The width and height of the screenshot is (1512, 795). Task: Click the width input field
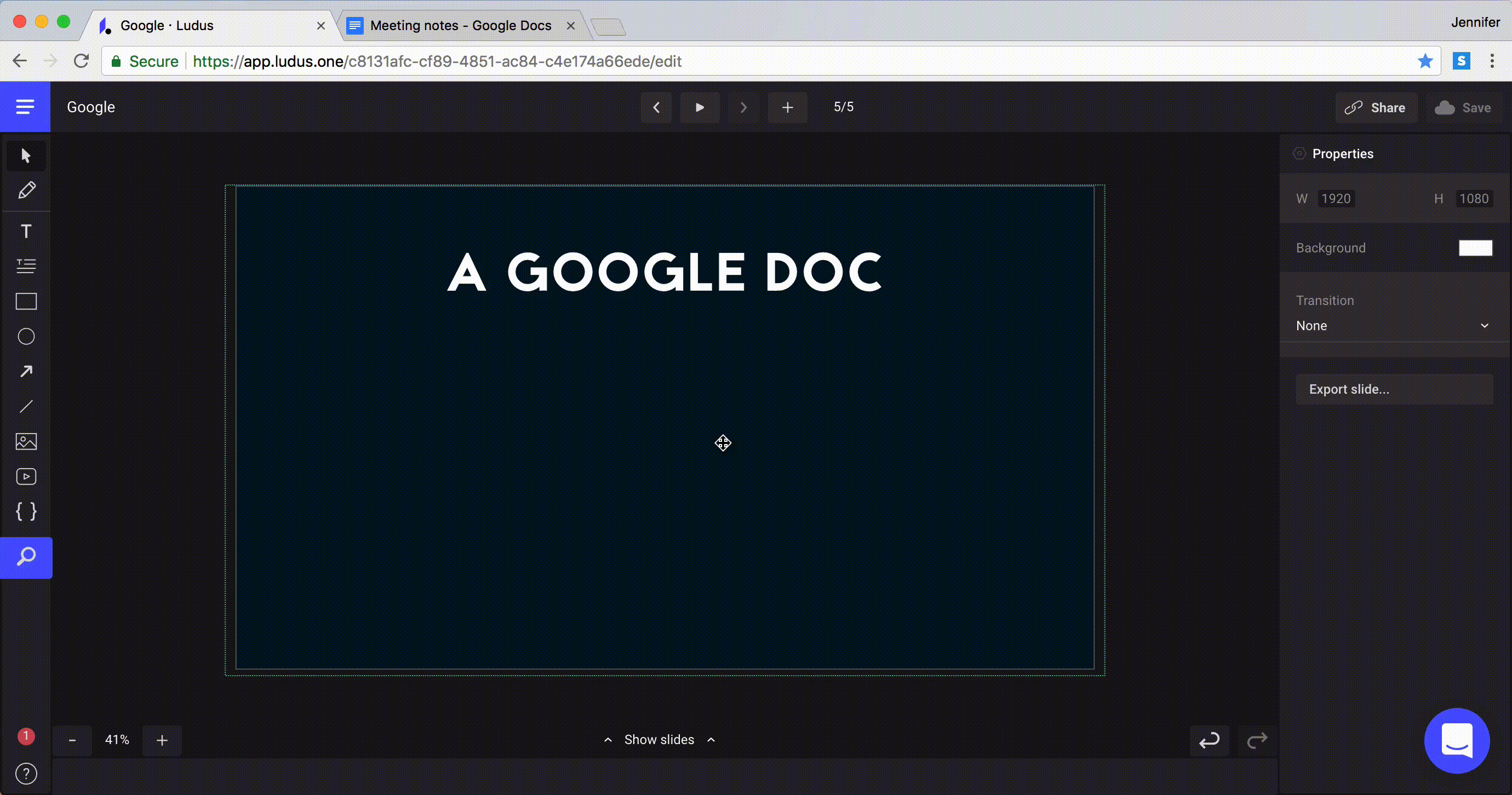click(x=1336, y=199)
